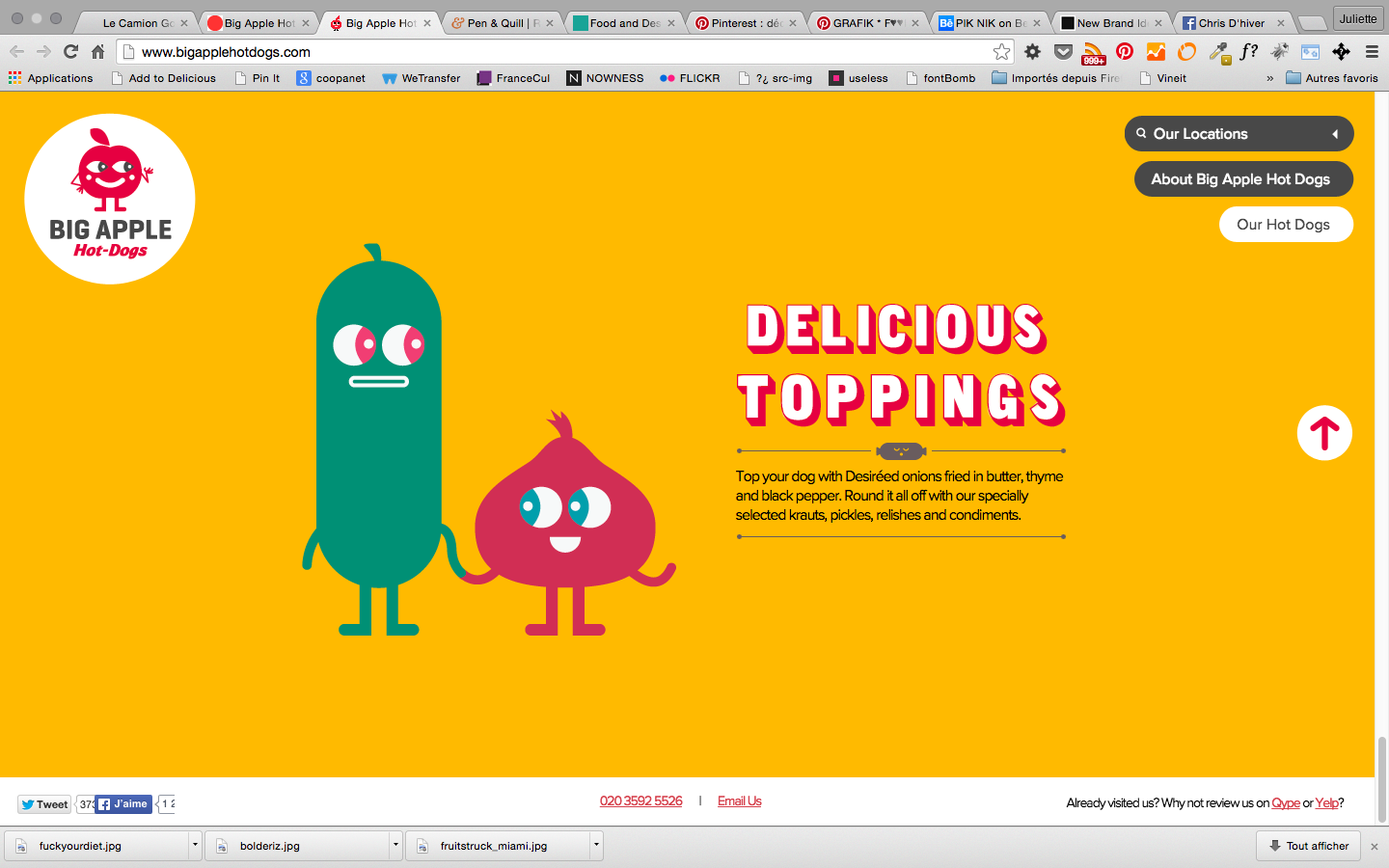Open dropdown arrow for fuckyourdiet.jpg download

(x=195, y=845)
